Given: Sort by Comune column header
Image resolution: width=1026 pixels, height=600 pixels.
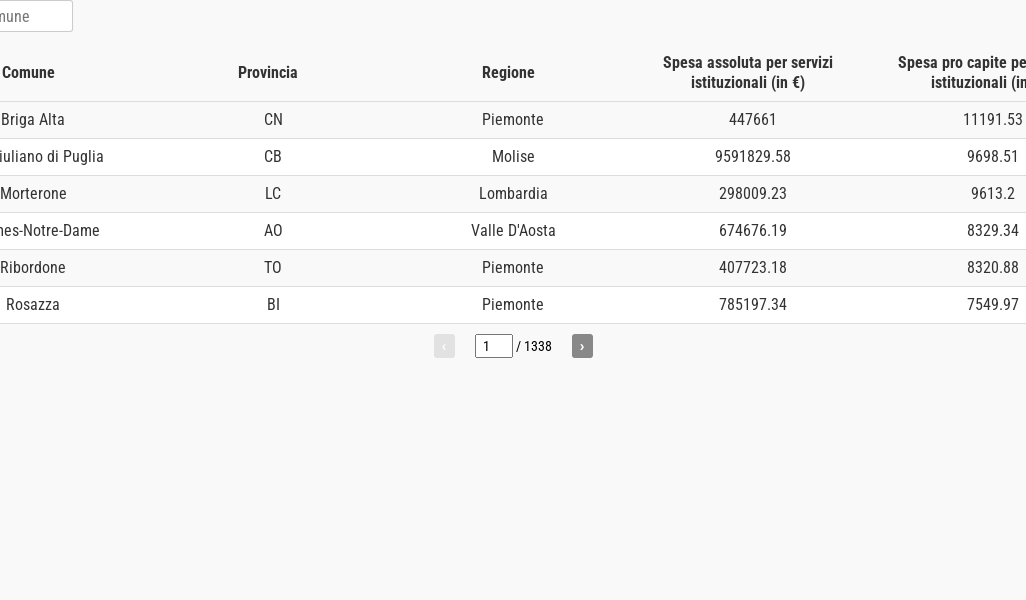Looking at the screenshot, I should [x=28, y=72].
